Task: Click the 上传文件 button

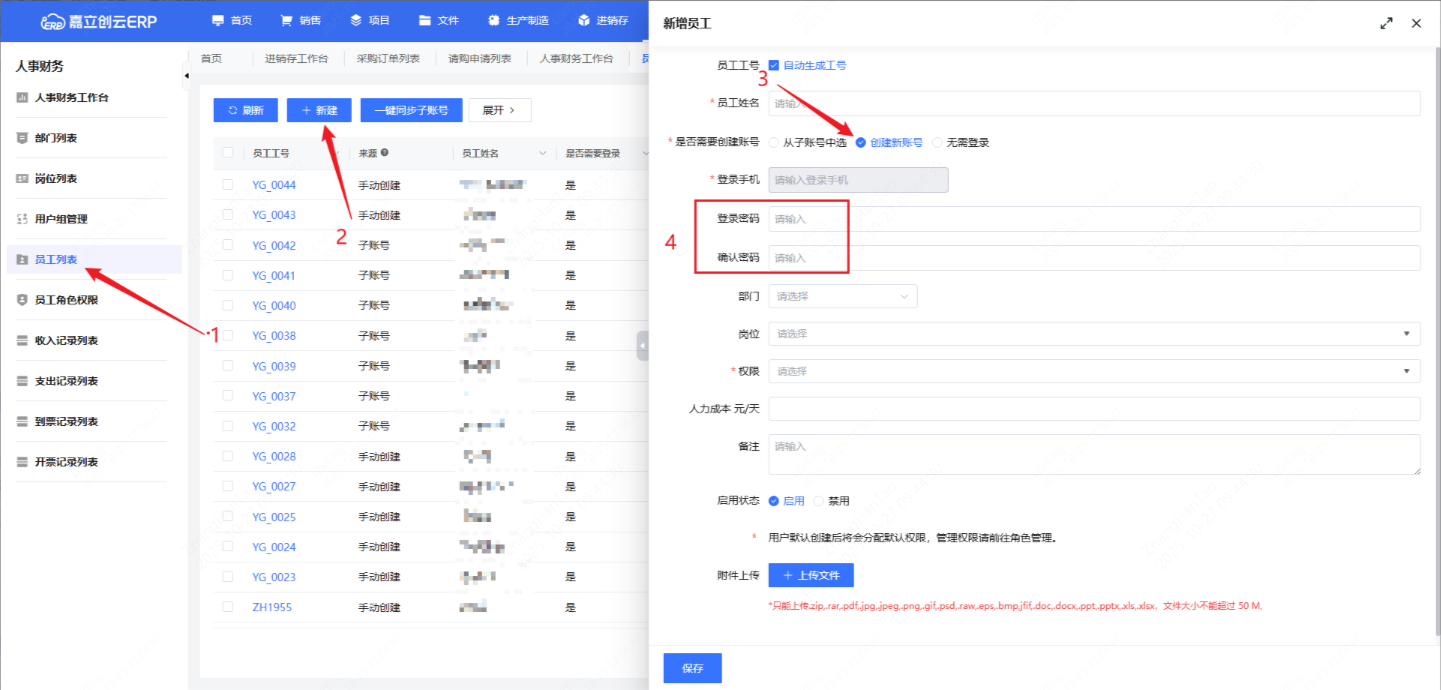Action: pos(811,575)
